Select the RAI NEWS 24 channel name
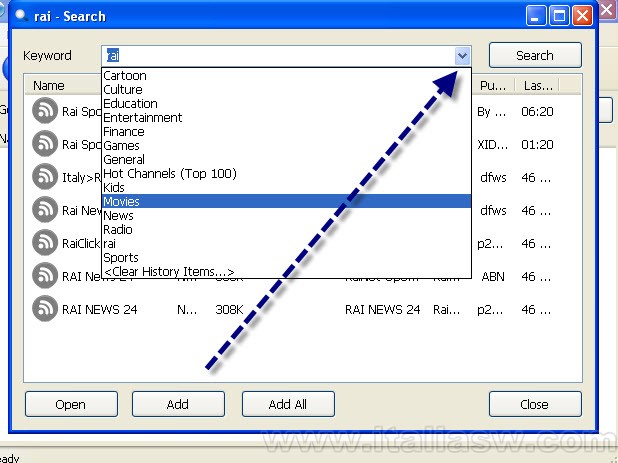This screenshot has height=463, width=618. [100, 309]
